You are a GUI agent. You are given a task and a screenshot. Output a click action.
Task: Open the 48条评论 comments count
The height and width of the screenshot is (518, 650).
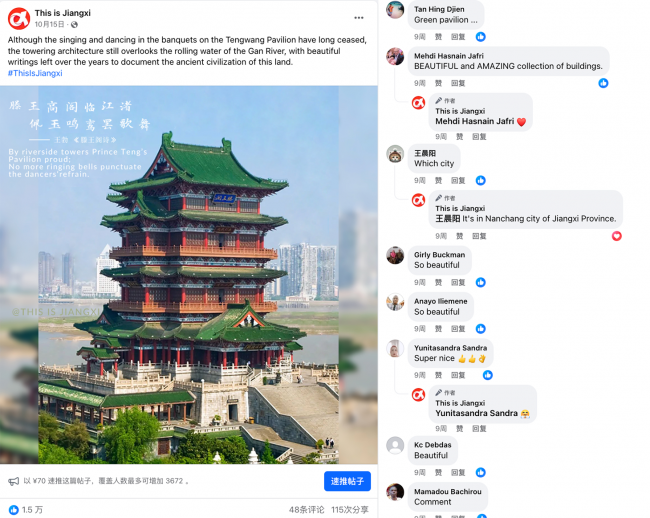click(x=306, y=510)
